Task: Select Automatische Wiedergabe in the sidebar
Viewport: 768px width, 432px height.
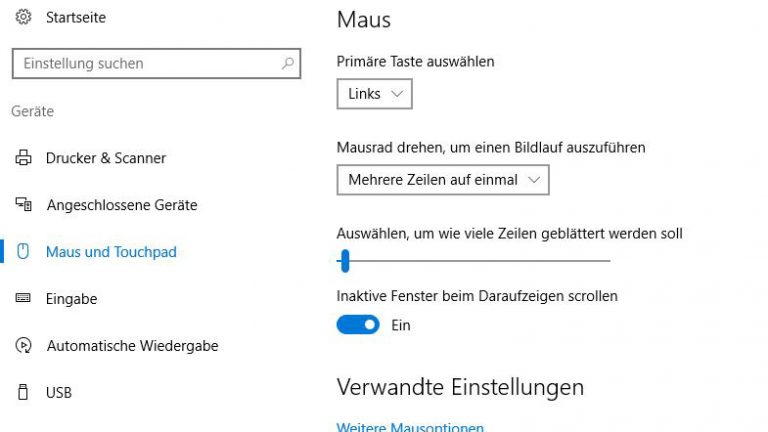Action: click(x=133, y=345)
